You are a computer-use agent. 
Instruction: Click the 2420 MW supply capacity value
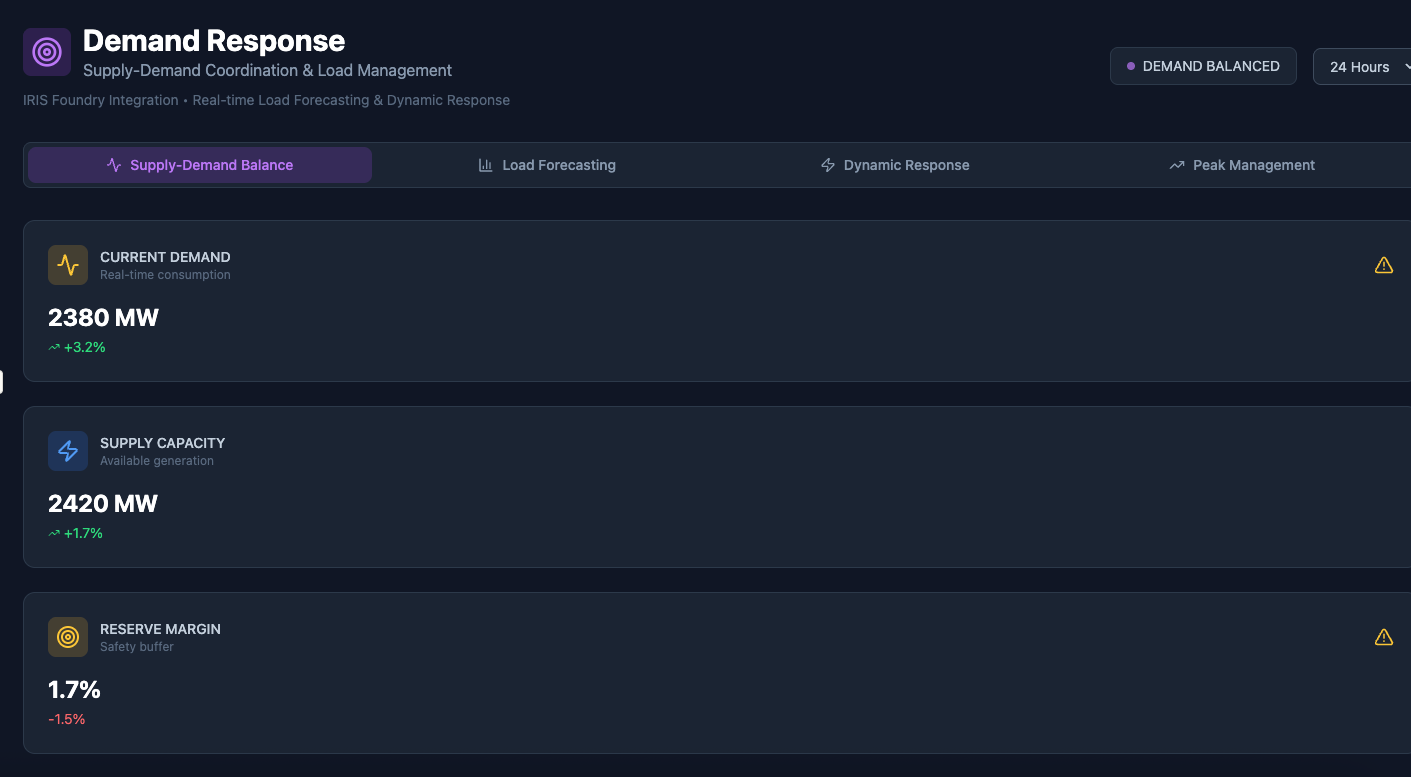click(x=103, y=504)
